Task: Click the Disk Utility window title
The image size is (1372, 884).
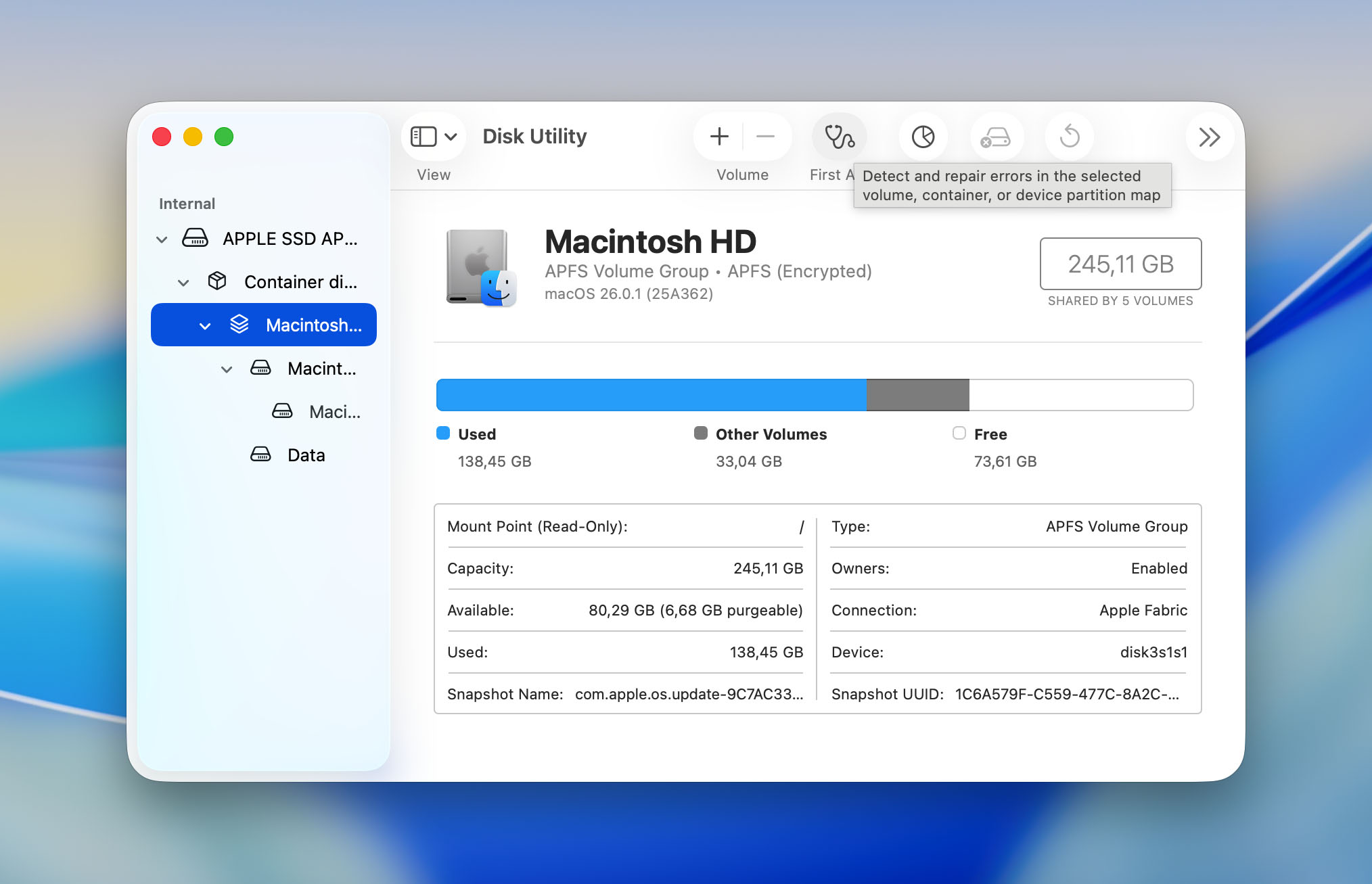Action: click(x=534, y=136)
